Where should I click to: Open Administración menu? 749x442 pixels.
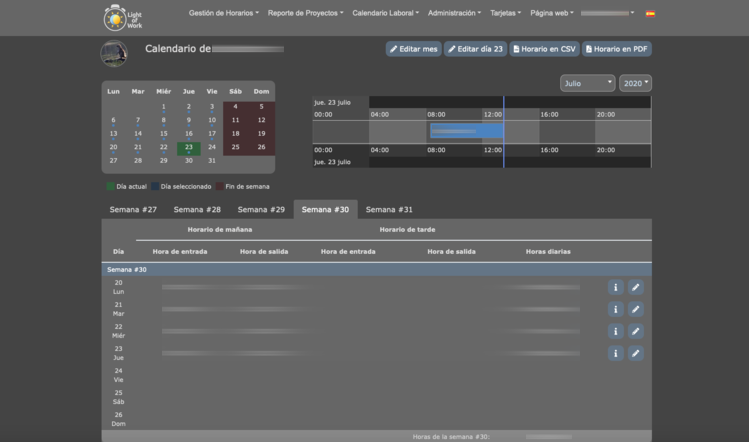[x=454, y=13]
